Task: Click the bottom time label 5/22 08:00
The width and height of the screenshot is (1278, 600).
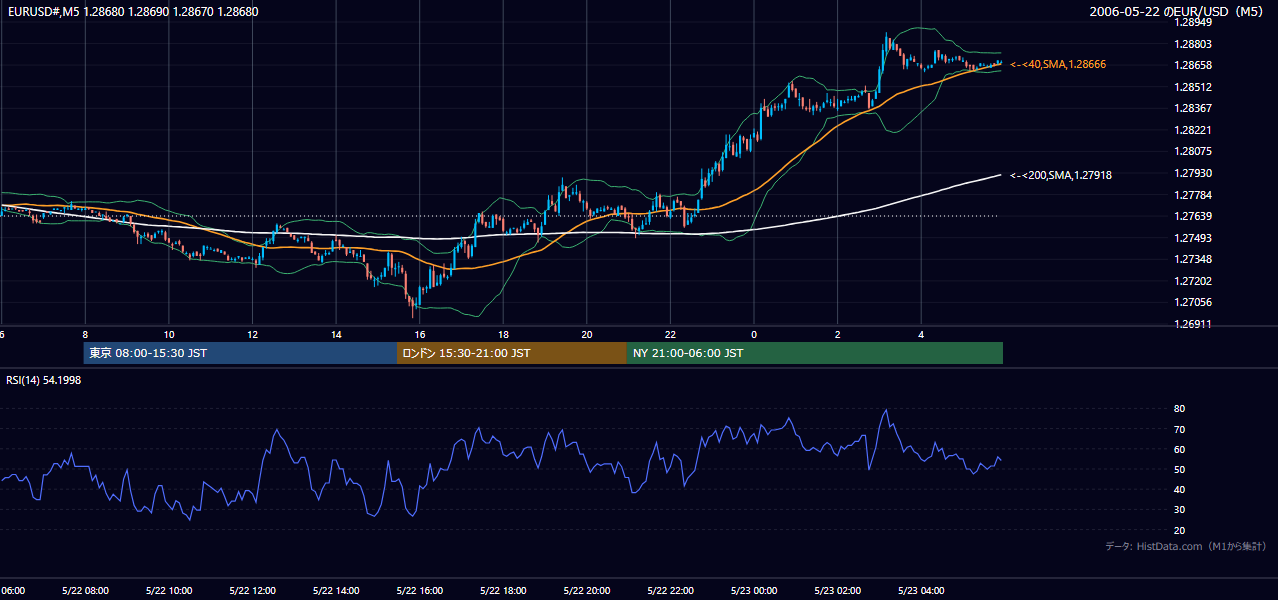Action: coord(84,590)
